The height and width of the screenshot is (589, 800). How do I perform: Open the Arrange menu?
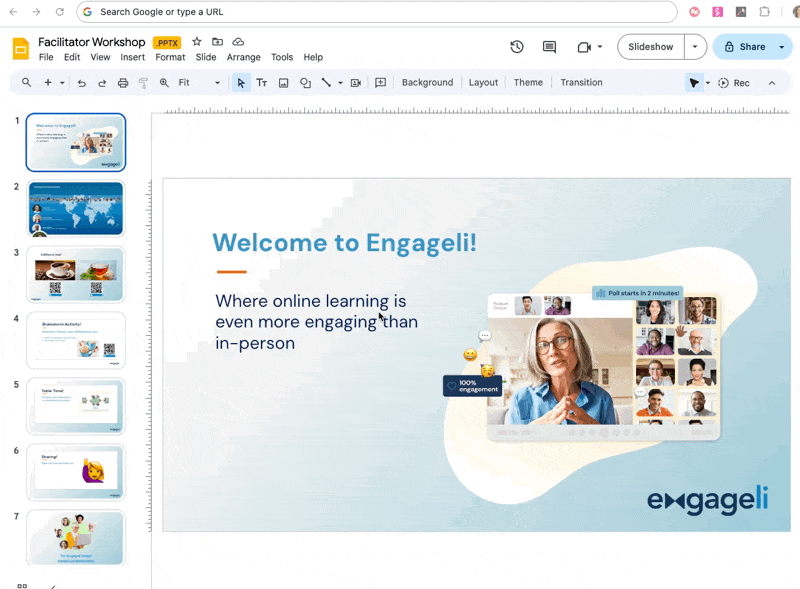click(243, 58)
